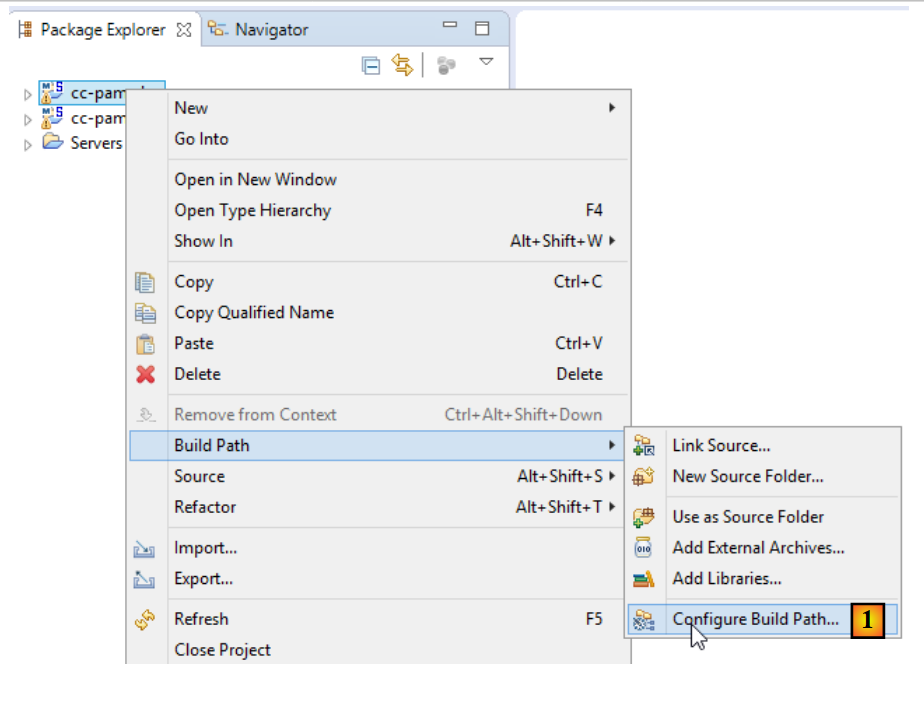Image resolution: width=924 pixels, height=708 pixels.
Task: Select the second cc-pam project
Action: pyautogui.click(x=97, y=118)
